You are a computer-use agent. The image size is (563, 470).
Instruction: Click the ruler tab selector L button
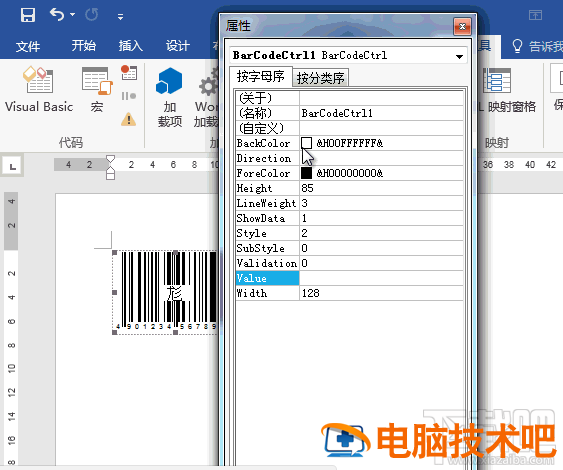[13, 166]
